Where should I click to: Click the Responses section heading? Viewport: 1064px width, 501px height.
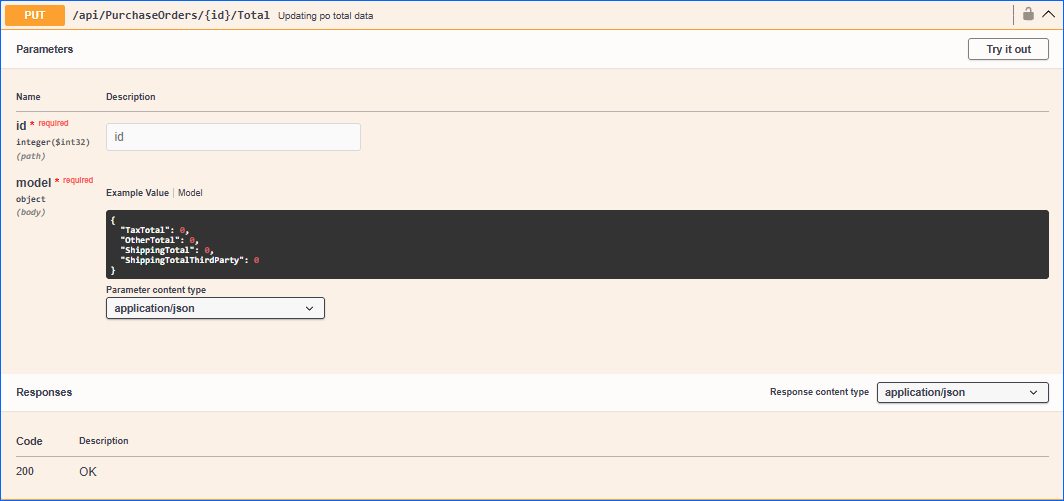pyautogui.click(x=44, y=393)
